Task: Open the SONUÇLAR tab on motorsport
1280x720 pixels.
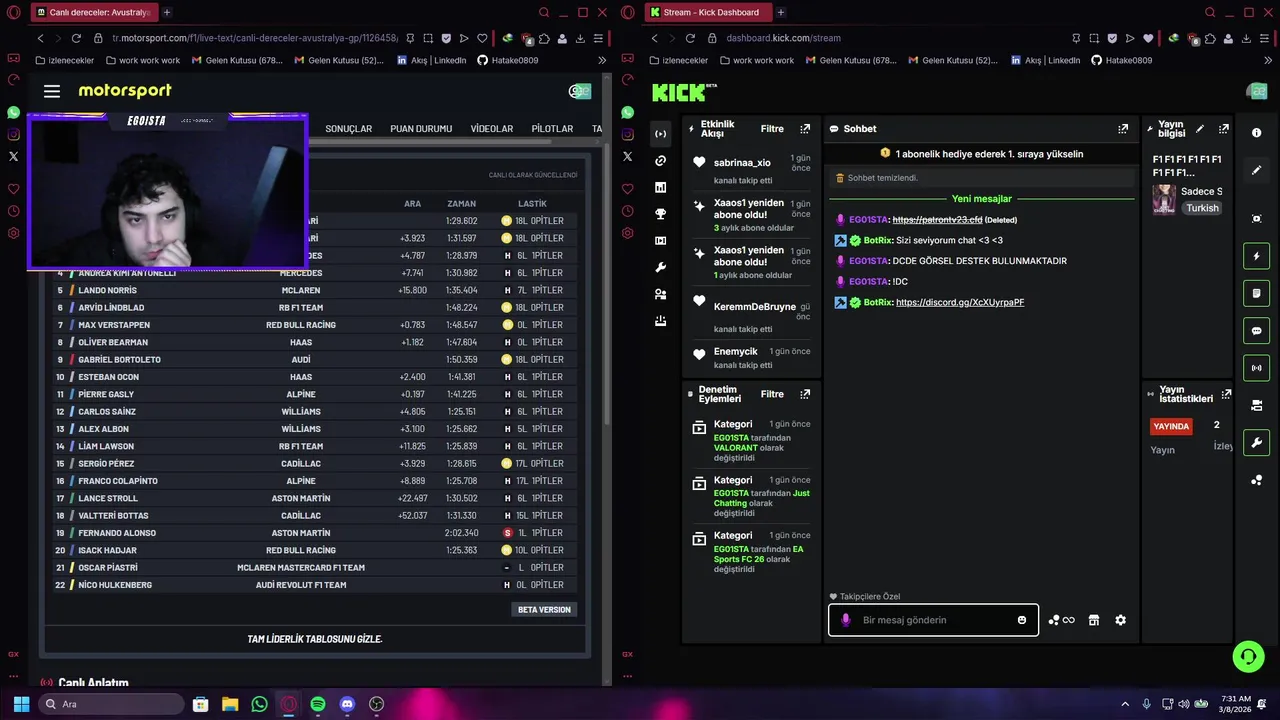Action: point(348,129)
